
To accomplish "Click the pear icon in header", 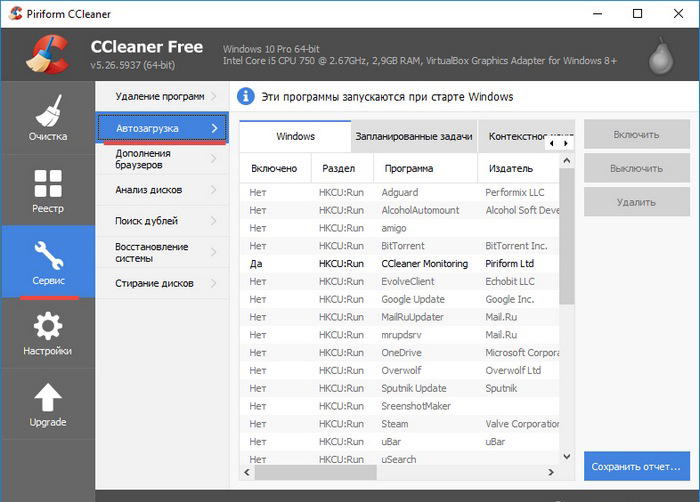I will pos(661,56).
